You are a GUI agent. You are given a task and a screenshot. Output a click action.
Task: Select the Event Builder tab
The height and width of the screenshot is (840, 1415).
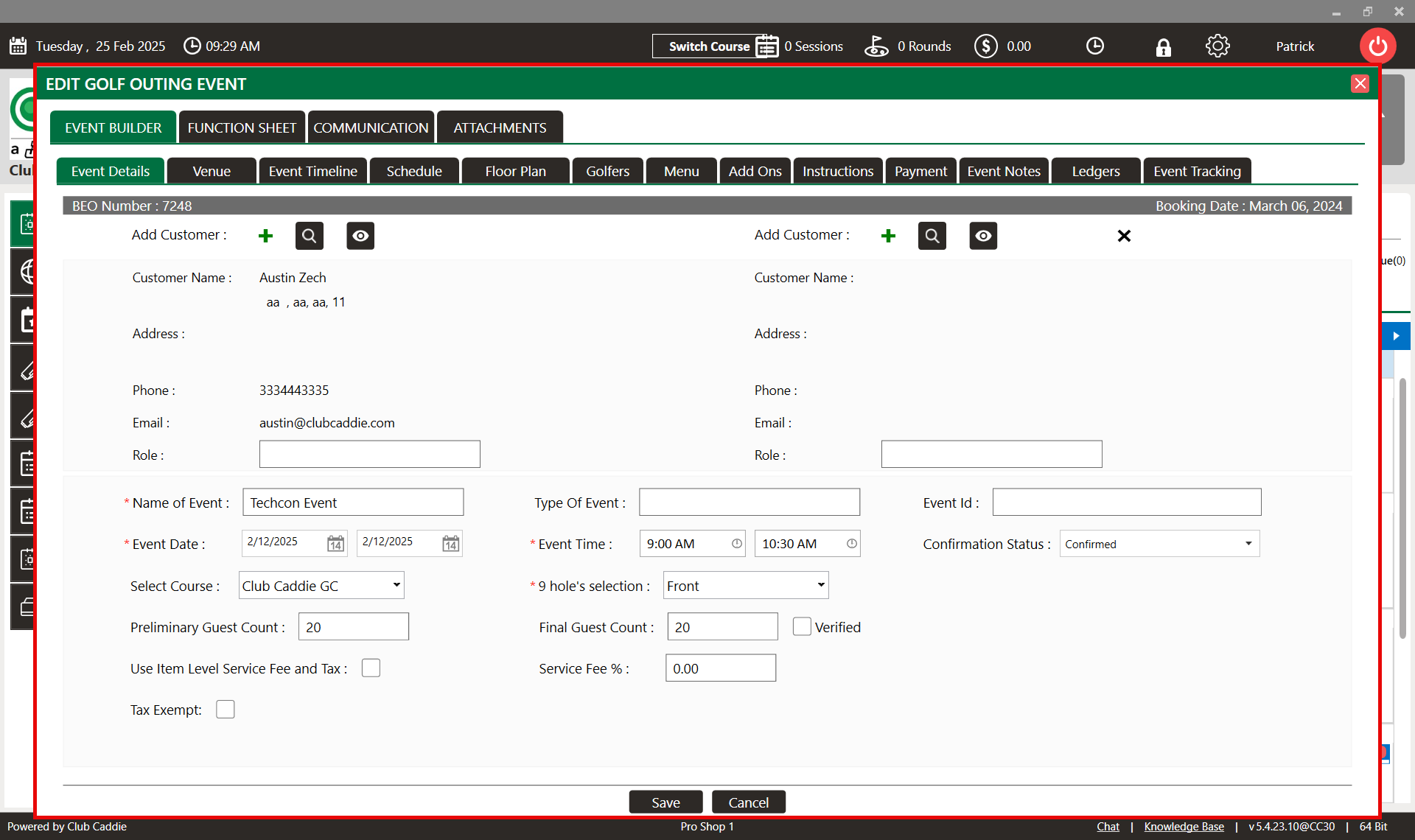(113, 127)
